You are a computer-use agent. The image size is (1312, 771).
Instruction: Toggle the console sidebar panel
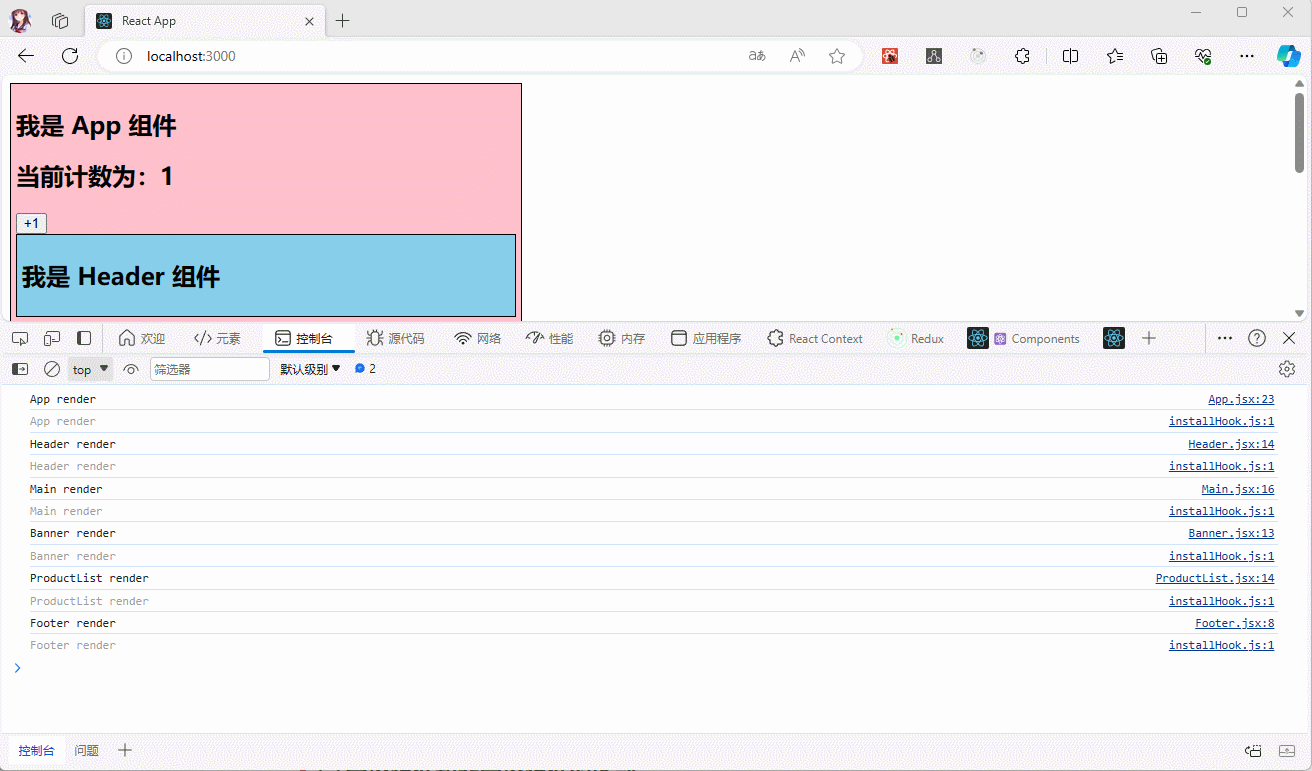pyautogui.click(x=20, y=369)
